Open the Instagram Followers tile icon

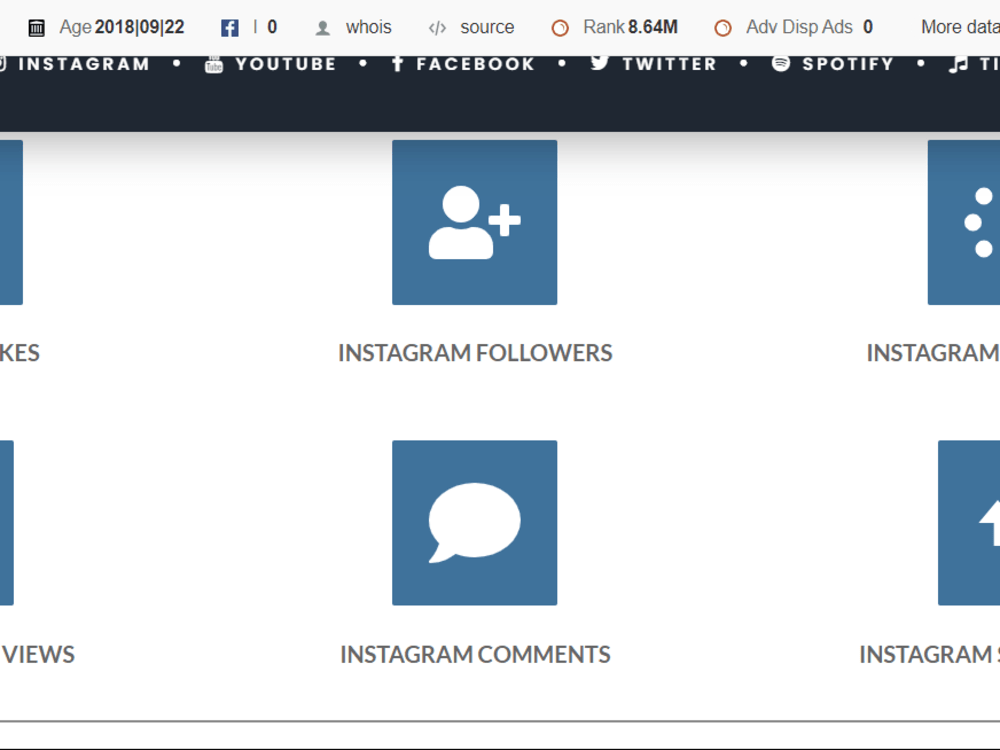coord(474,222)
